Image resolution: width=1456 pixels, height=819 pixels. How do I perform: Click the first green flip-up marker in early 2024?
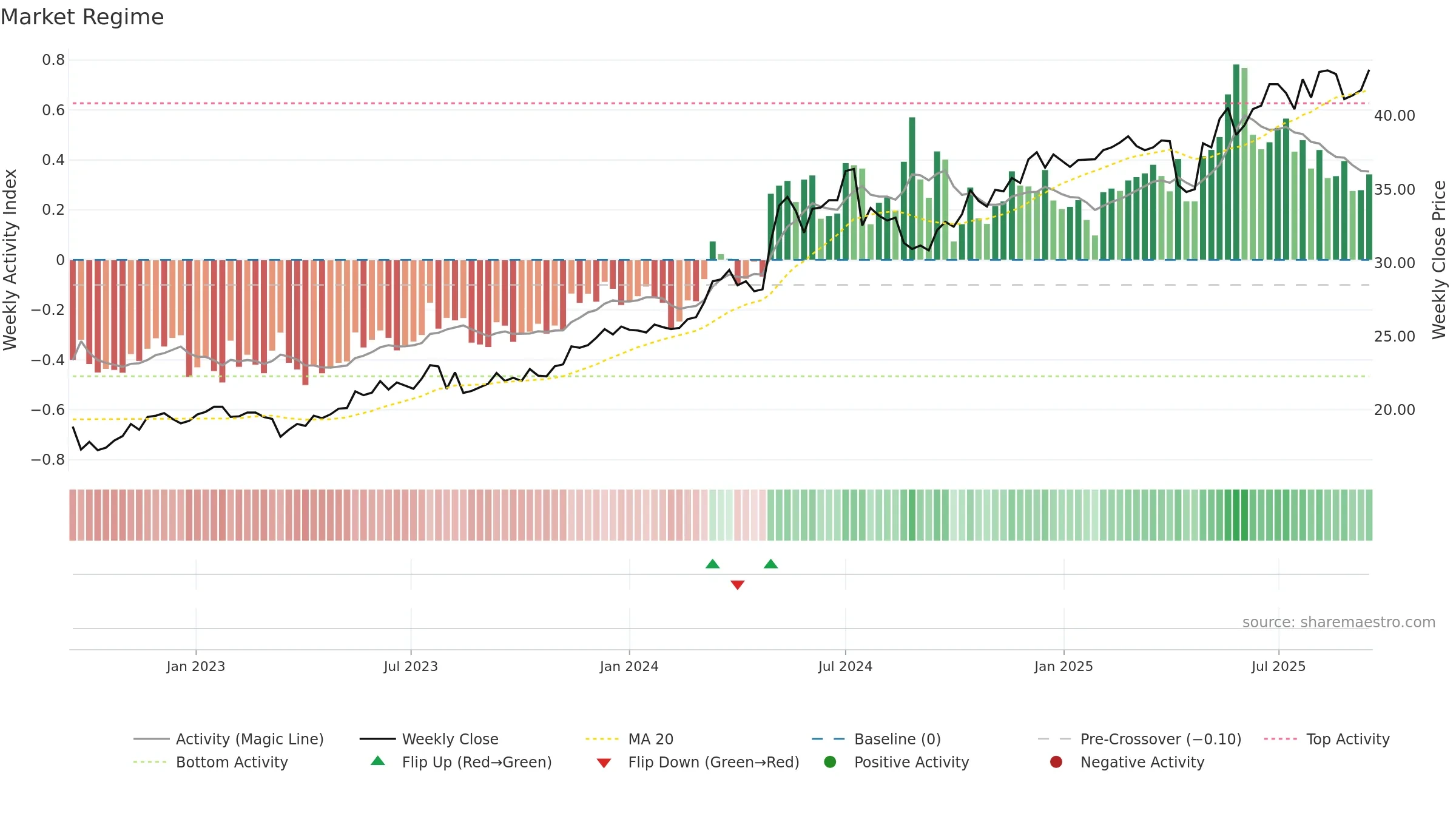(x=713, y=564)
